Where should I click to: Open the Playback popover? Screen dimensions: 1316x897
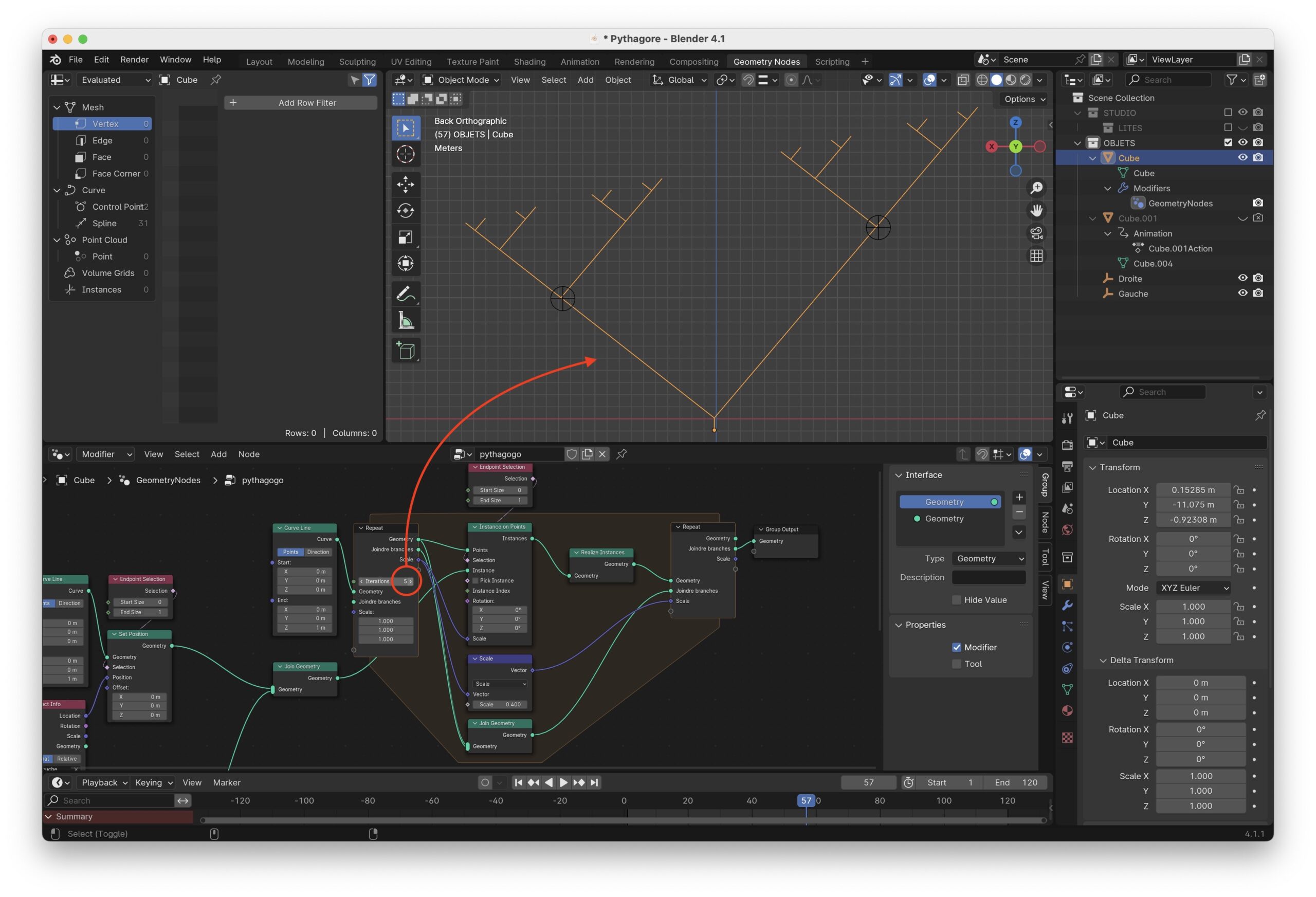coord(104,782)
